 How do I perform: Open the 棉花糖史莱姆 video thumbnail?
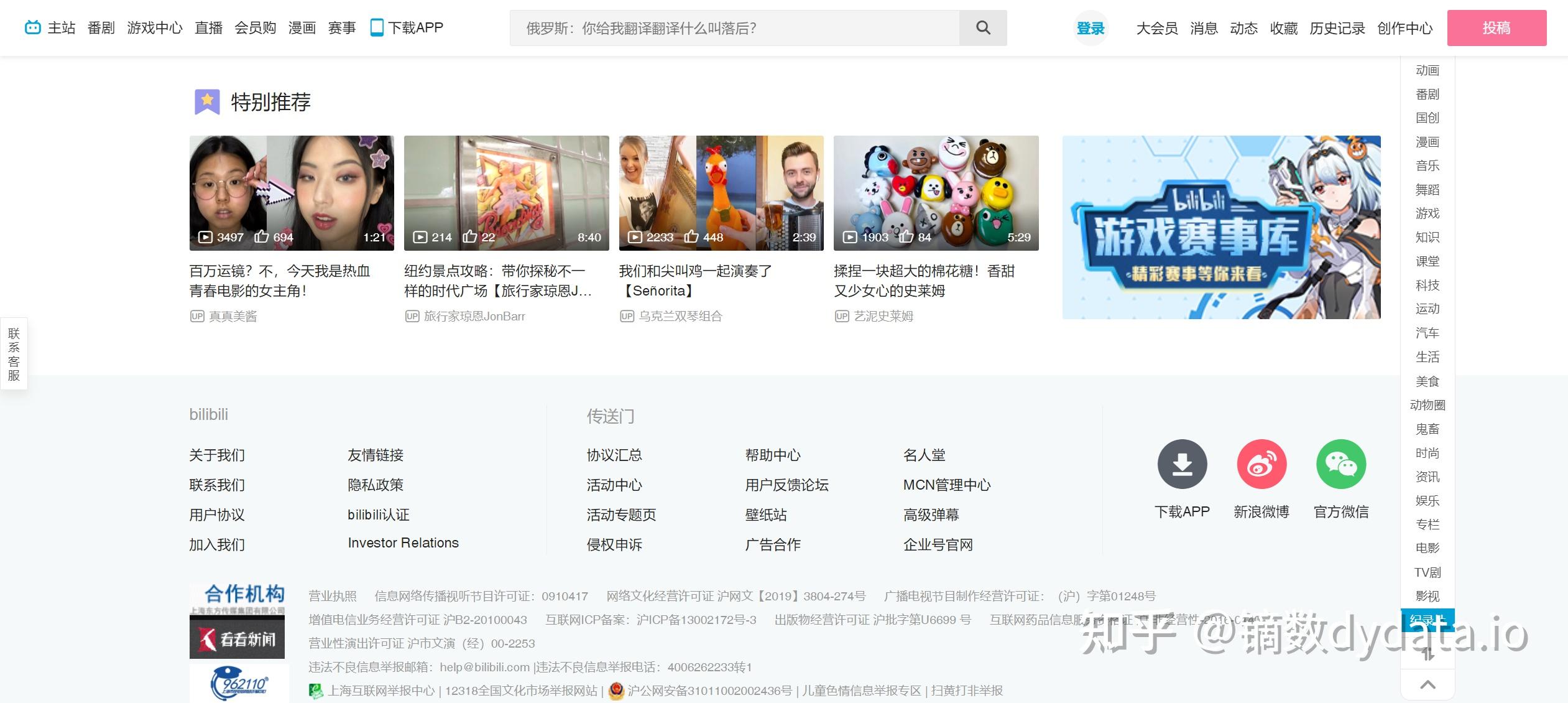(936, 193)
